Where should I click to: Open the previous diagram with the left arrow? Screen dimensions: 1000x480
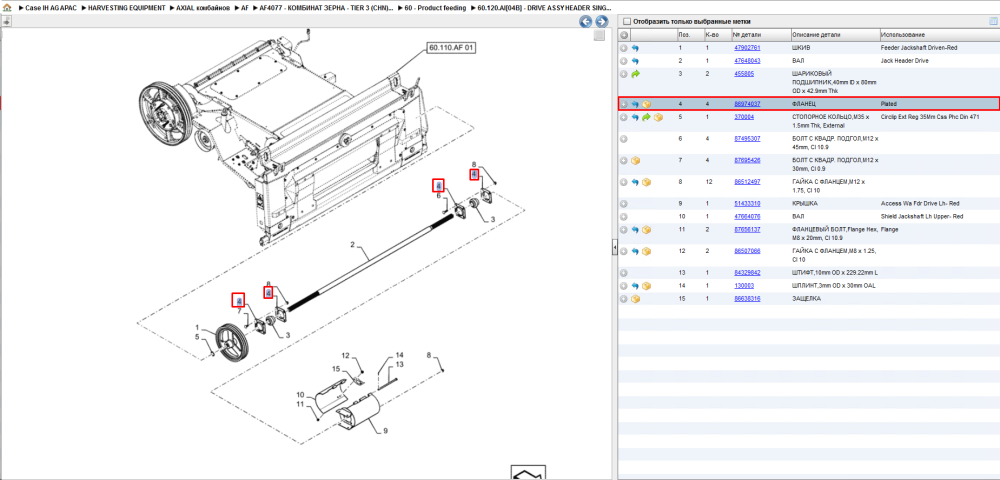click(x=585, y=22)
